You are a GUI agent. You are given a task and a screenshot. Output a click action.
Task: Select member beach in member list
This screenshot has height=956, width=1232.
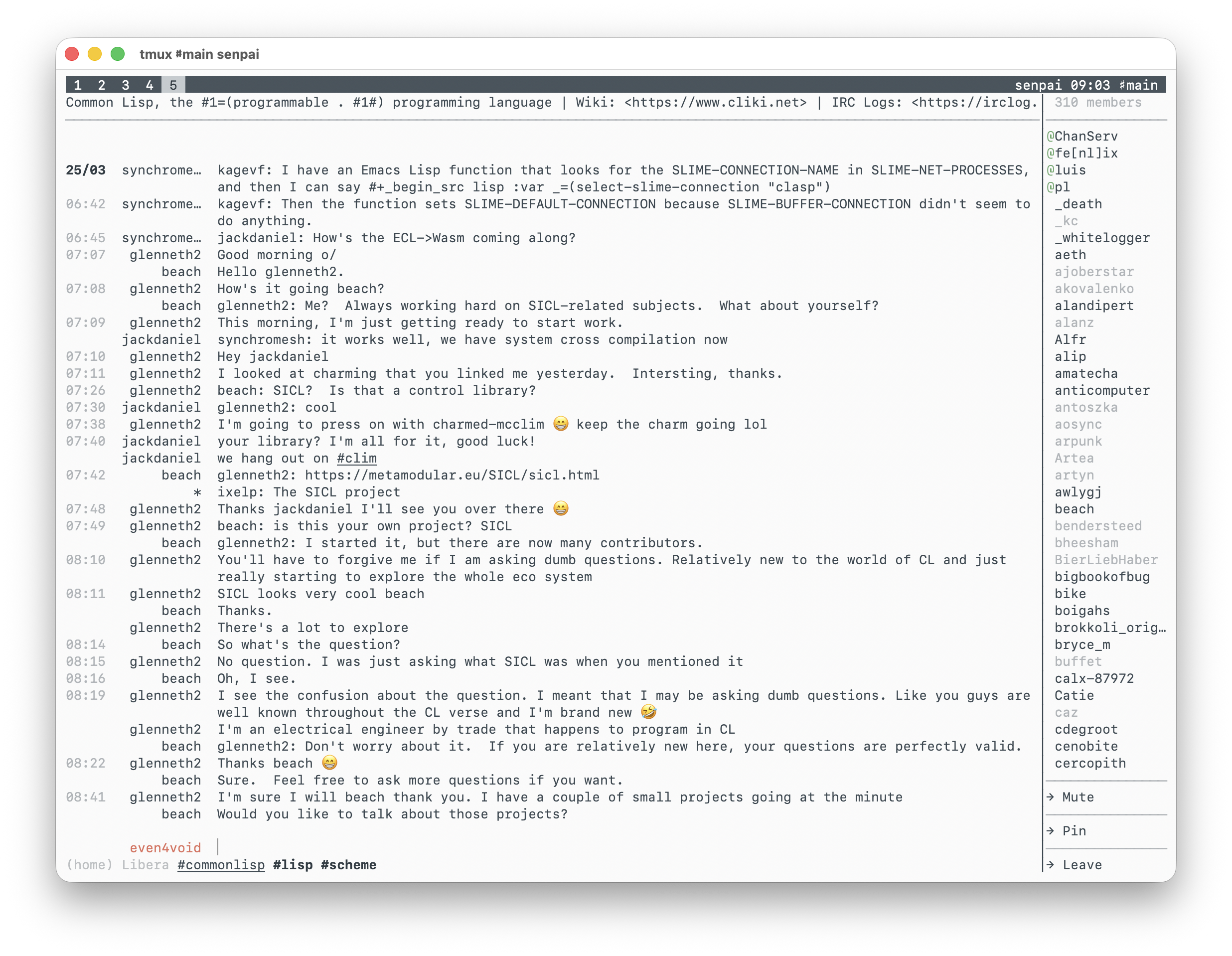point(1074,509)
